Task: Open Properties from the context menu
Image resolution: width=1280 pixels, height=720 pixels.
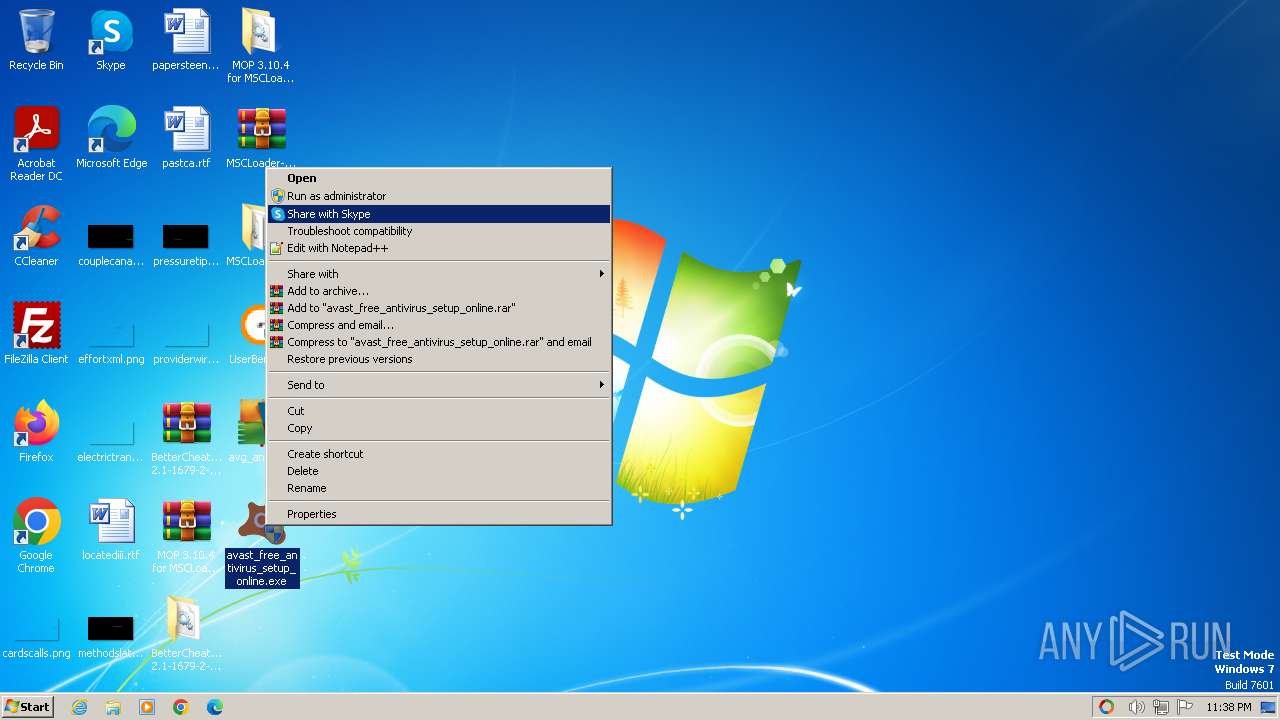Action: (x=439, y=514)
